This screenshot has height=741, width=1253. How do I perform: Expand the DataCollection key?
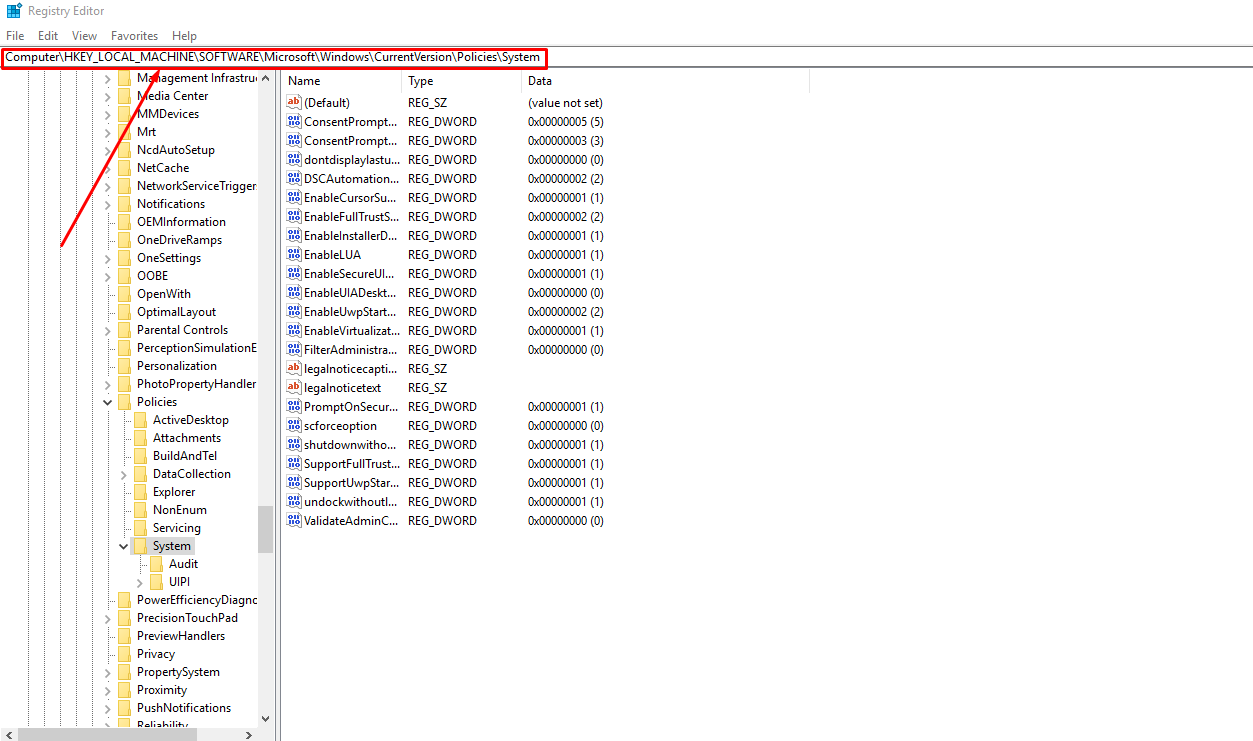tap(124, 474)
